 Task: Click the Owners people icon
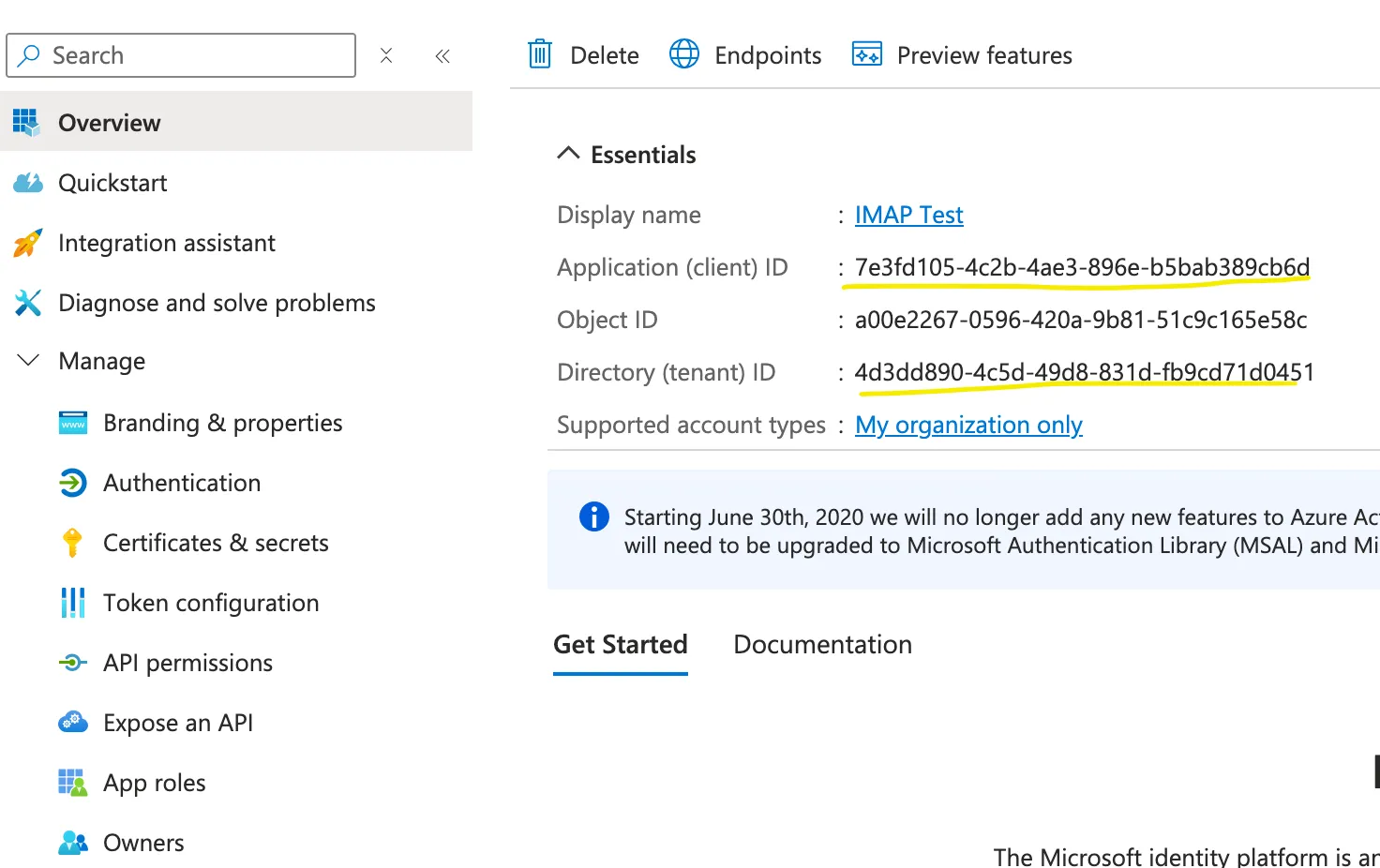point(72,843)
